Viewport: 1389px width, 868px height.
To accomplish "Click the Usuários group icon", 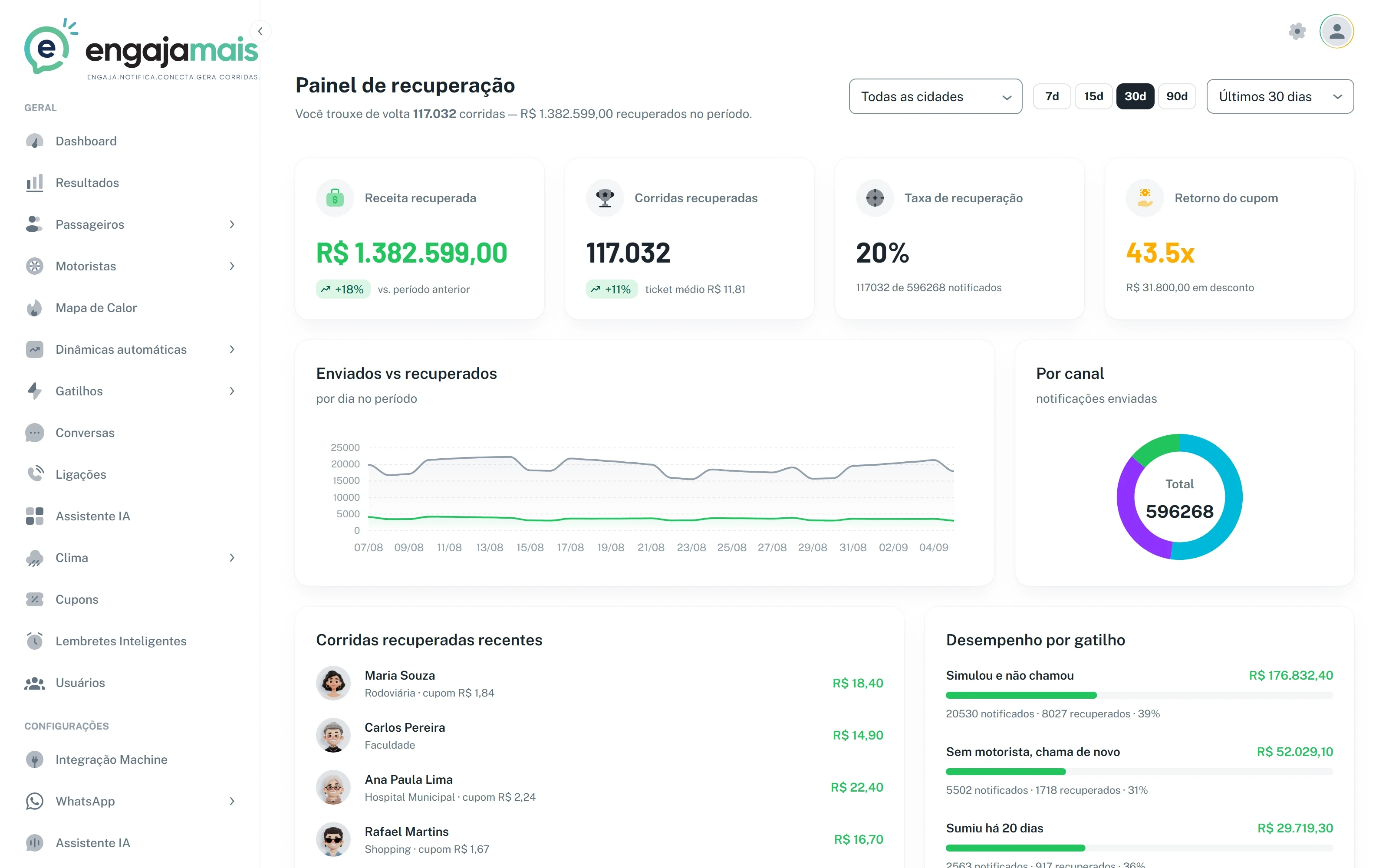I will click(34, 683).
